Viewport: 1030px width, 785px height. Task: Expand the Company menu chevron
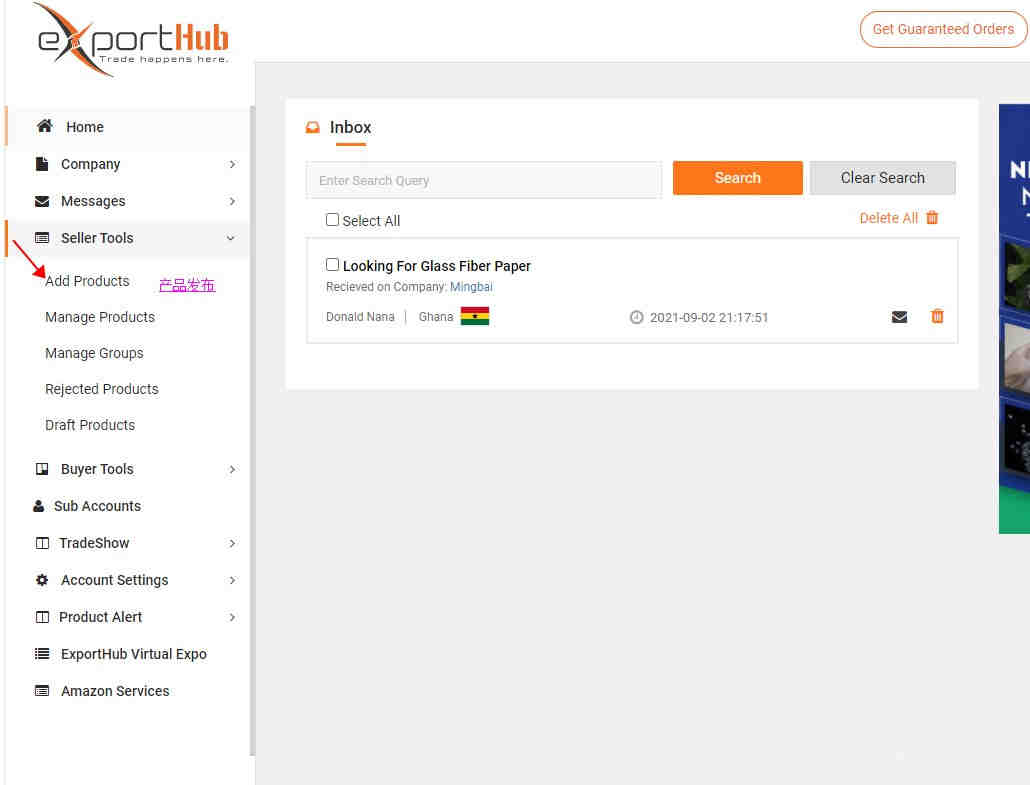232,164
